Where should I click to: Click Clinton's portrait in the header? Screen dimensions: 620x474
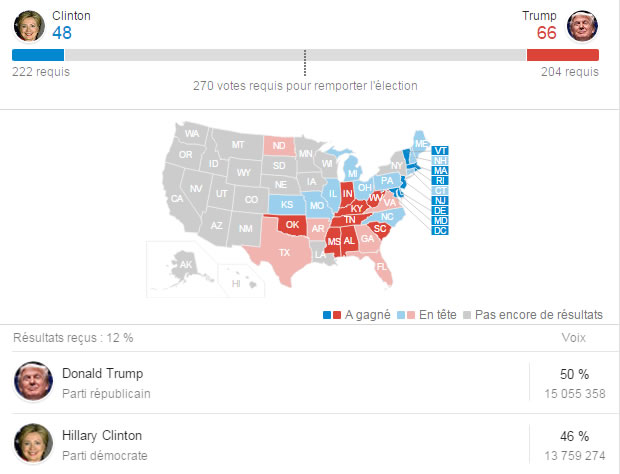pos(29,26)
